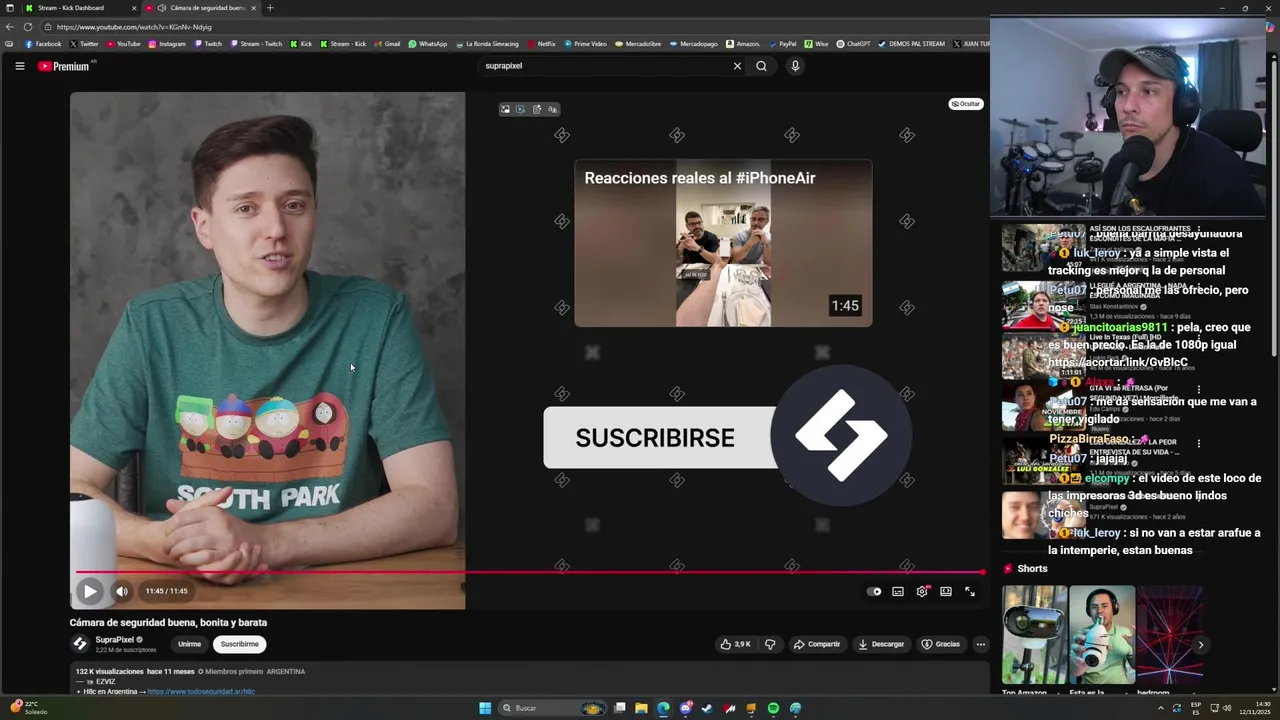This screenshot has height=720, width=1280.
Task: Open the Short of the man holding a bulb camera
Action: [1102, 634]
